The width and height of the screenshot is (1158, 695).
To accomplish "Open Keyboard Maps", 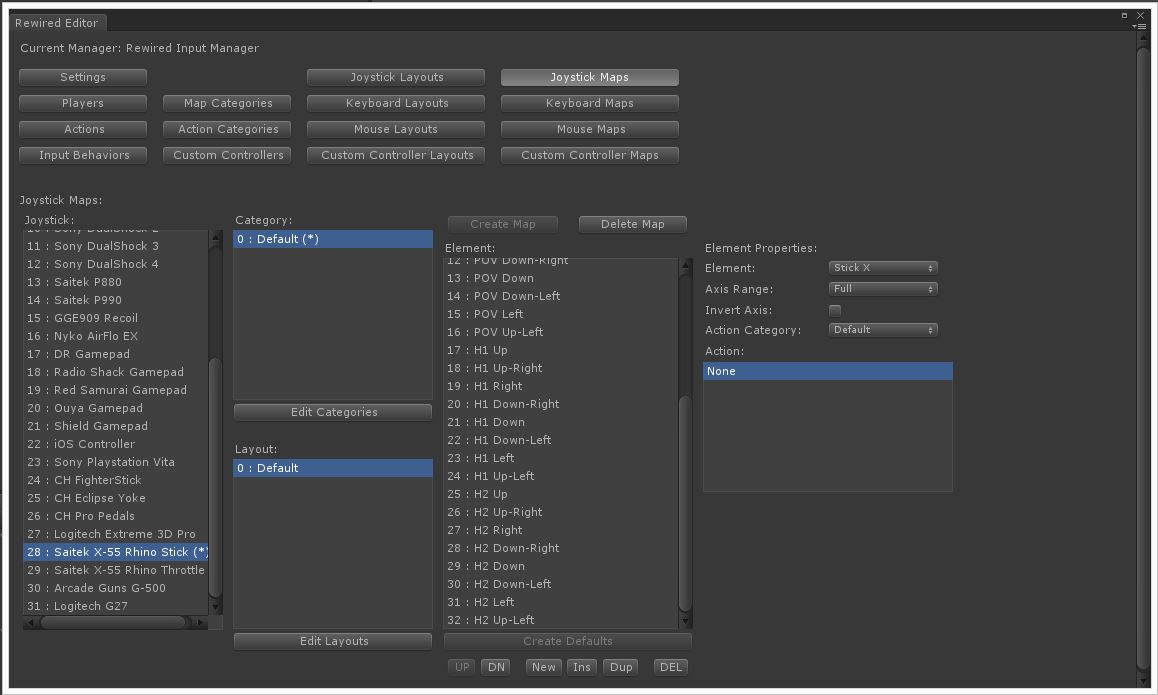I will (589, 103).
